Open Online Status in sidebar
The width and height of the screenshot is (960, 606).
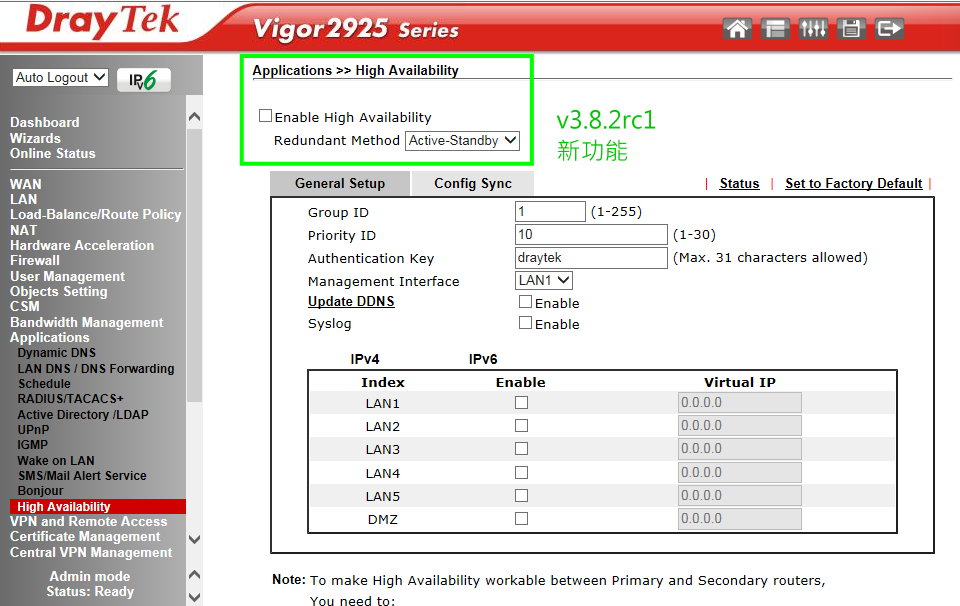[53, 154]
